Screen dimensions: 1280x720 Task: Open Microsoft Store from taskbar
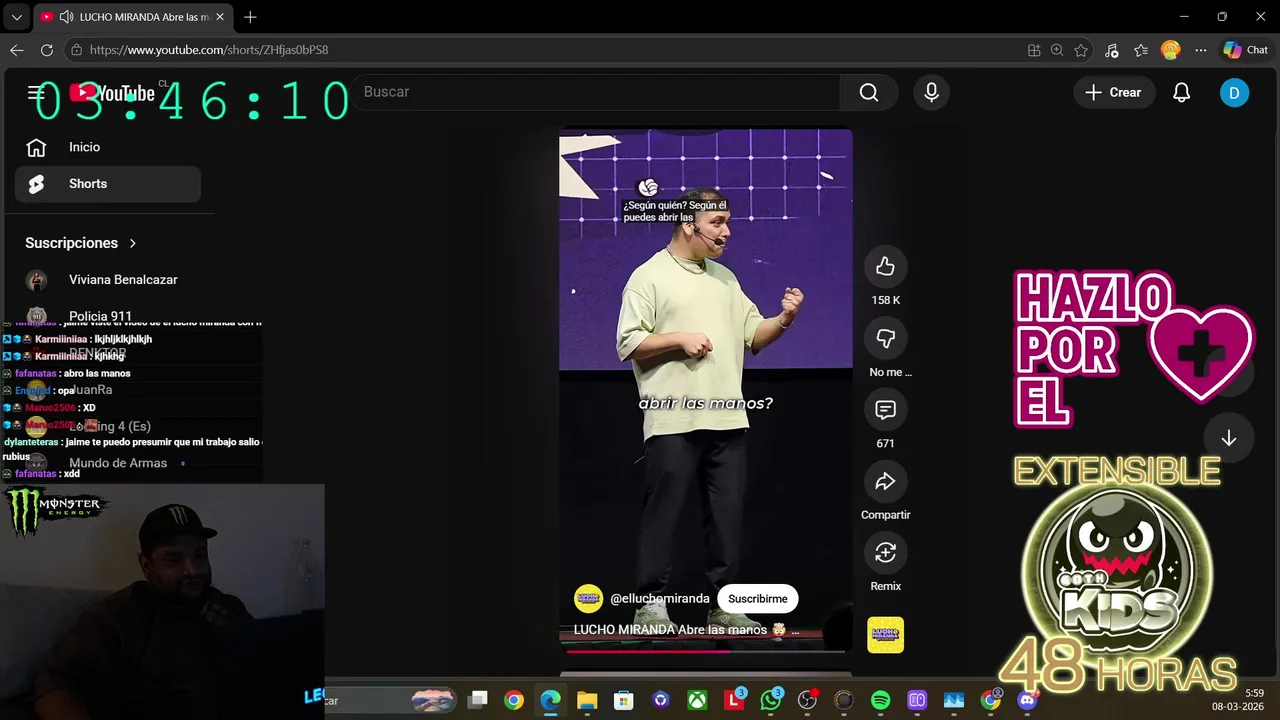click(x=624, y=700)
